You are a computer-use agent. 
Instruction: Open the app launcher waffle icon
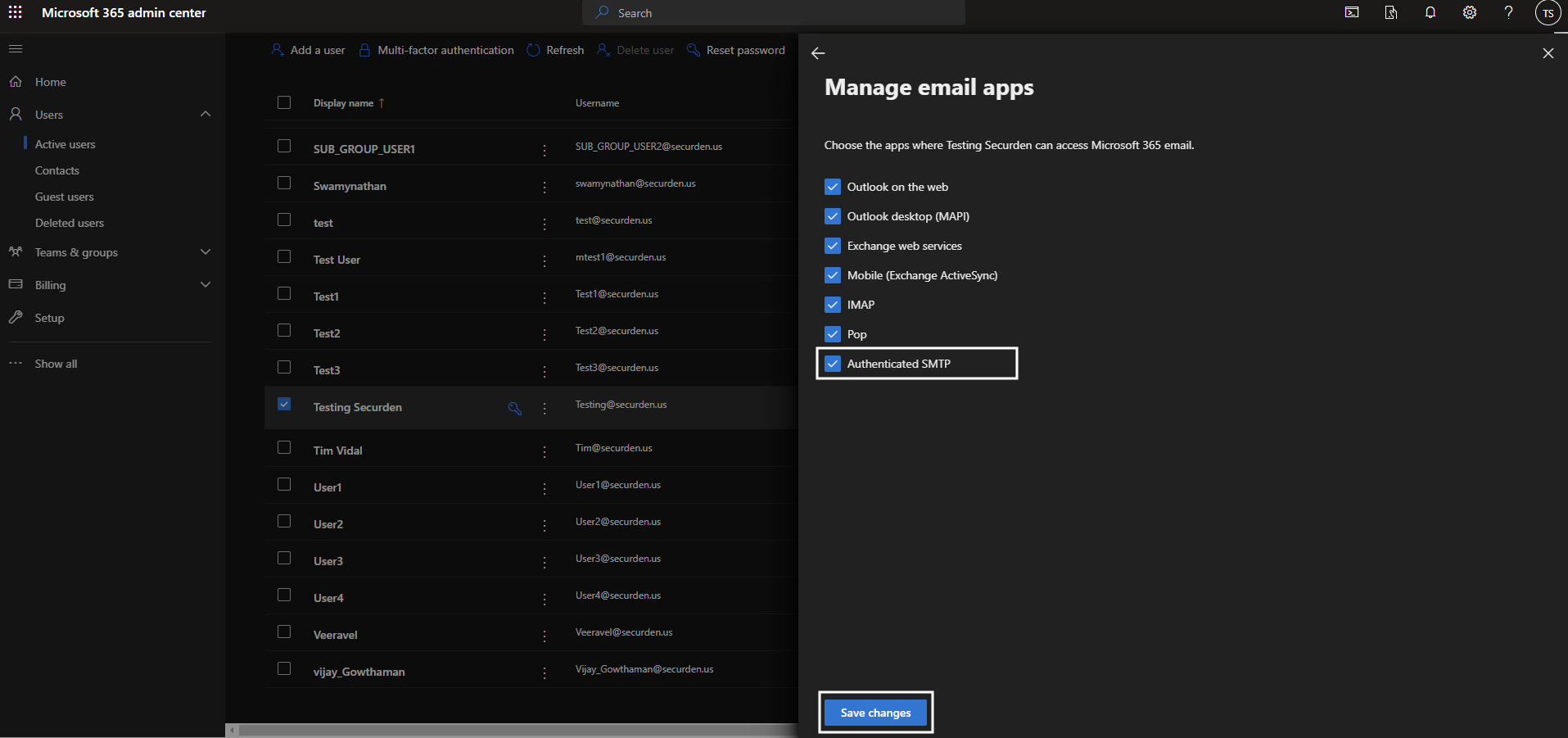pos(16,12)
